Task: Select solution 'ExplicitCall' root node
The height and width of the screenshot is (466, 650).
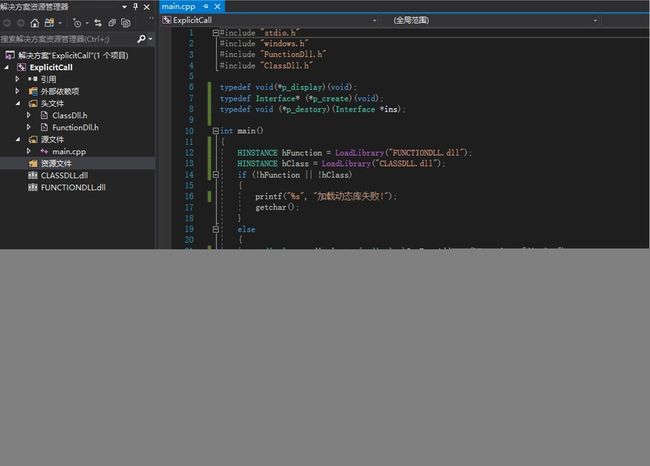Action: (x=73, y=55)
